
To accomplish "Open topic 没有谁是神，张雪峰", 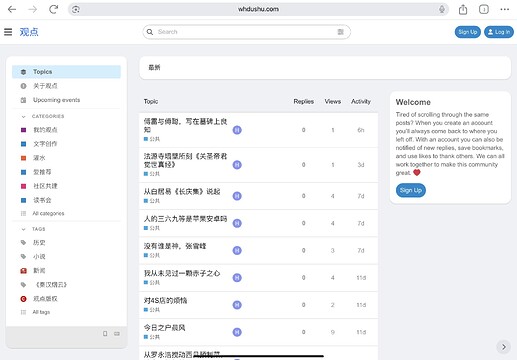I will (175, 246).
